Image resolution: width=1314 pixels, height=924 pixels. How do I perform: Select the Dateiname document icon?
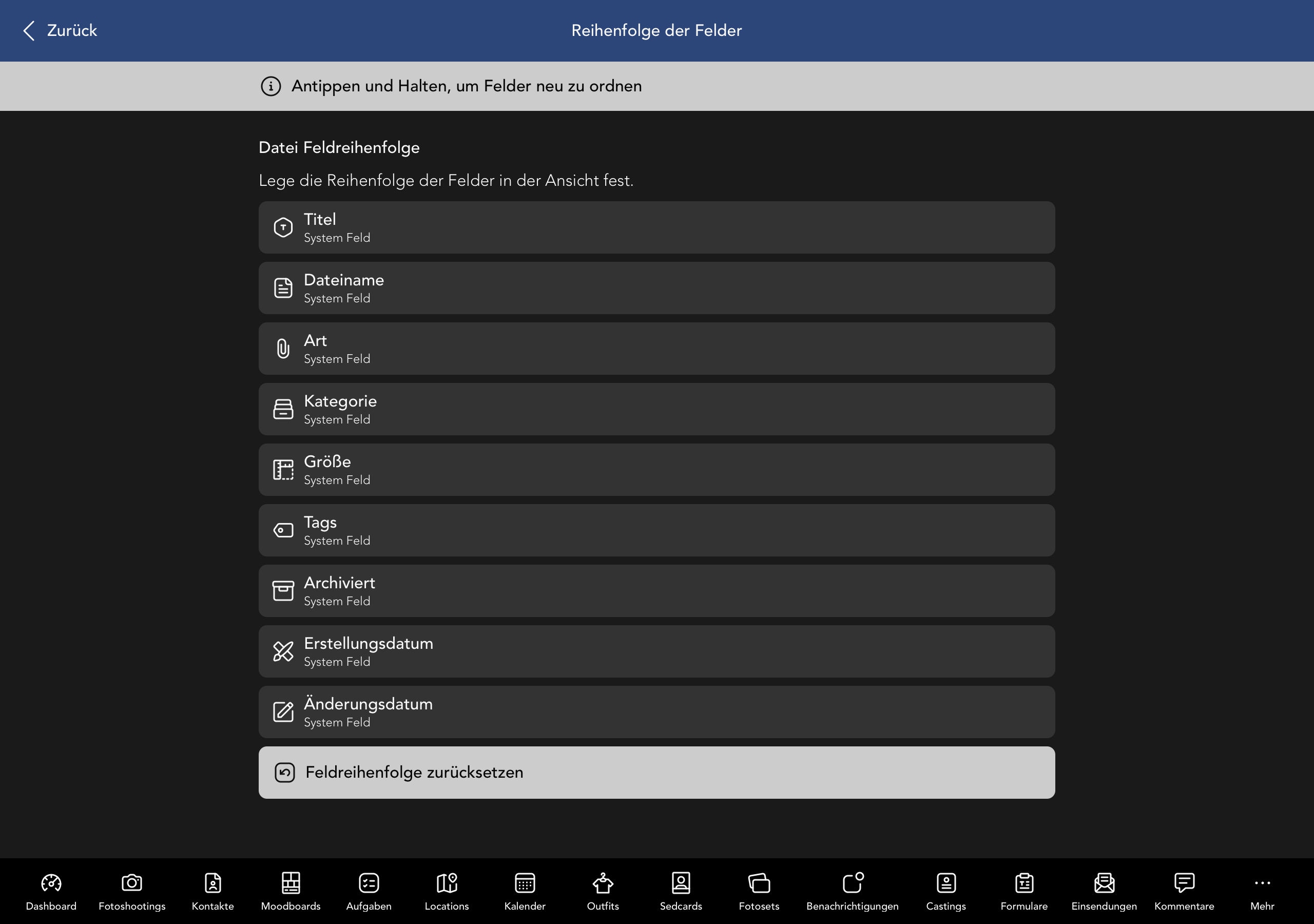283,288
